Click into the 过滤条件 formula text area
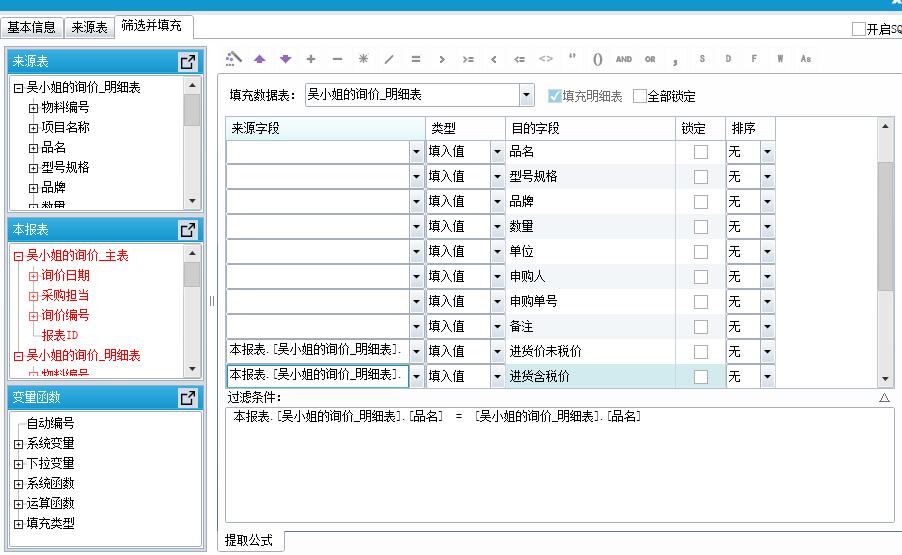The width and height of the screenshot is (902, 555). tap(559, 465)
